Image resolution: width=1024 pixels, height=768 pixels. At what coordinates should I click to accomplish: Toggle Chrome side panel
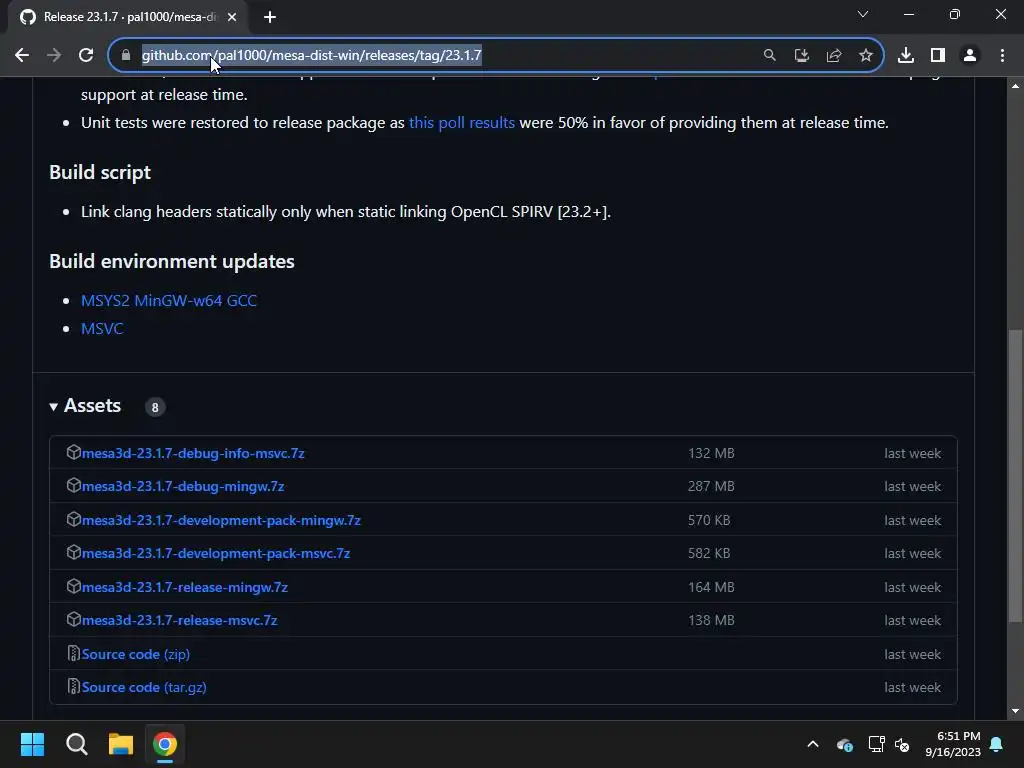(x=938, y=56)
